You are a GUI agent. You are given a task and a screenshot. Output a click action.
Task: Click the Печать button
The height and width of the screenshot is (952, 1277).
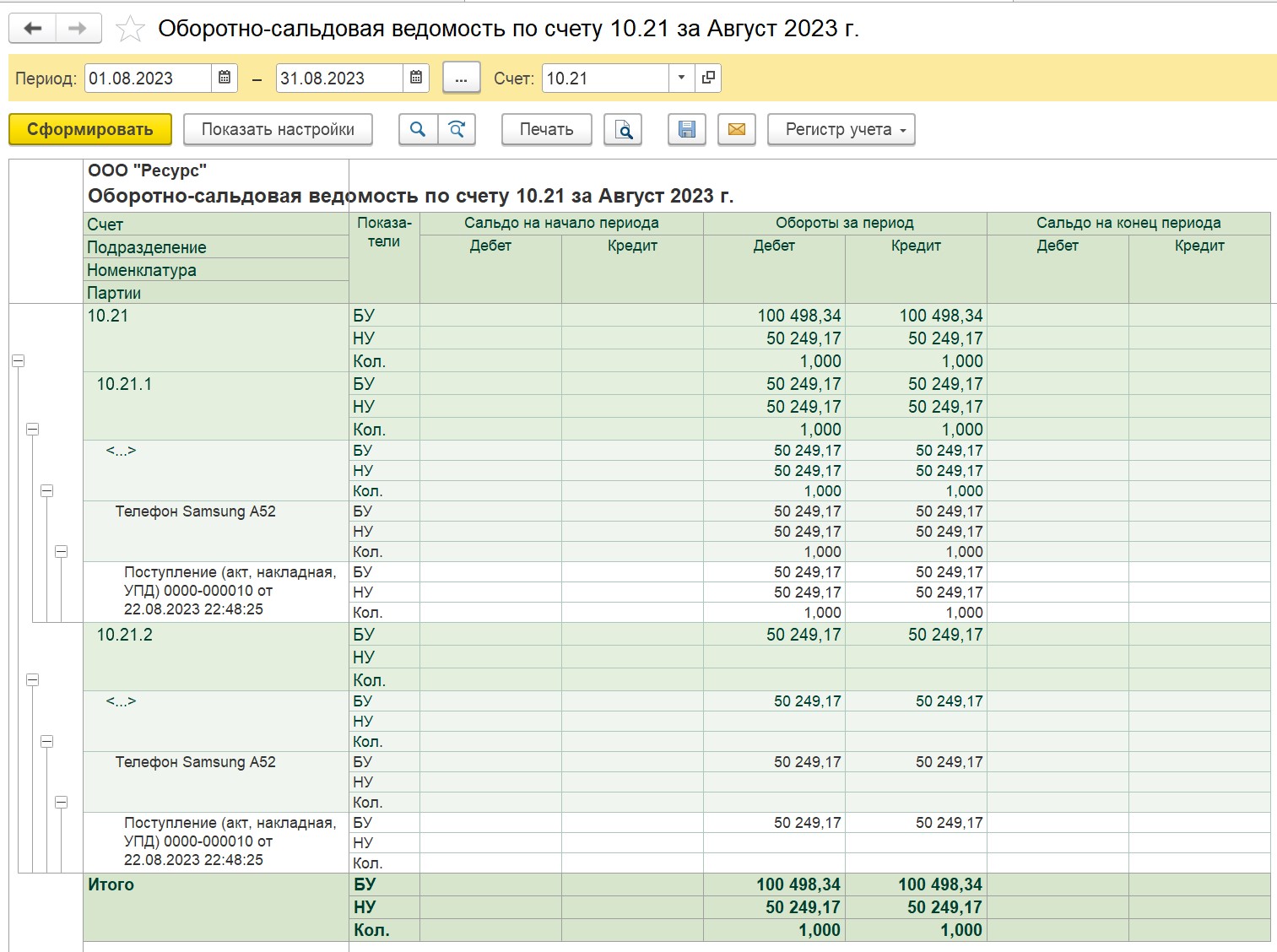coord(546,129)
